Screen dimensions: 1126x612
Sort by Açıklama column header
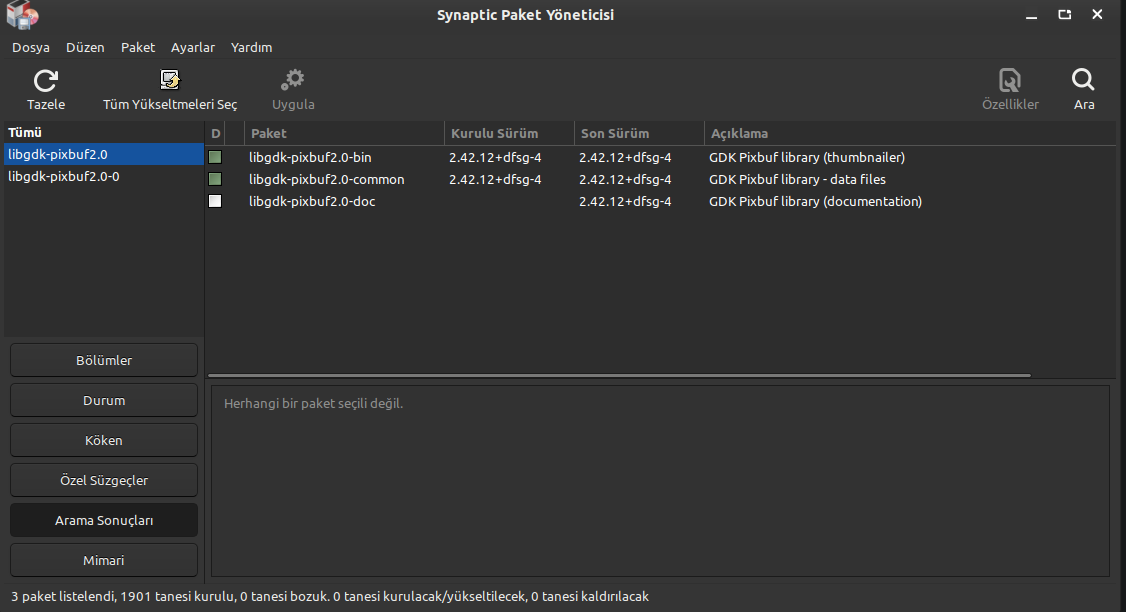739,133
